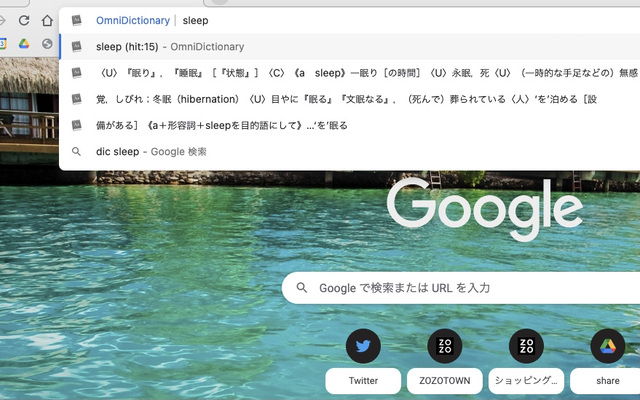Open the Google Calendar bookmark icon
640x400 pixels.
[2, 44]
